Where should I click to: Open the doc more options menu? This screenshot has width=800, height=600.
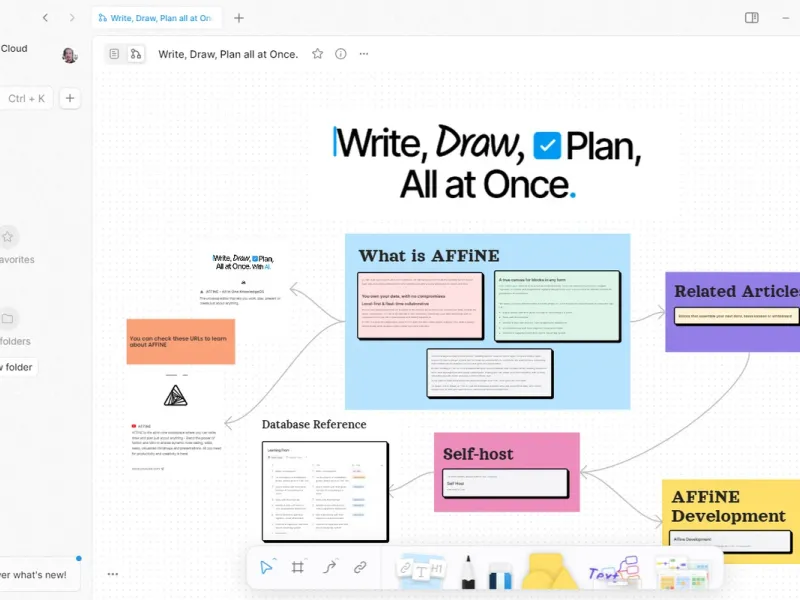pos(364,54)
